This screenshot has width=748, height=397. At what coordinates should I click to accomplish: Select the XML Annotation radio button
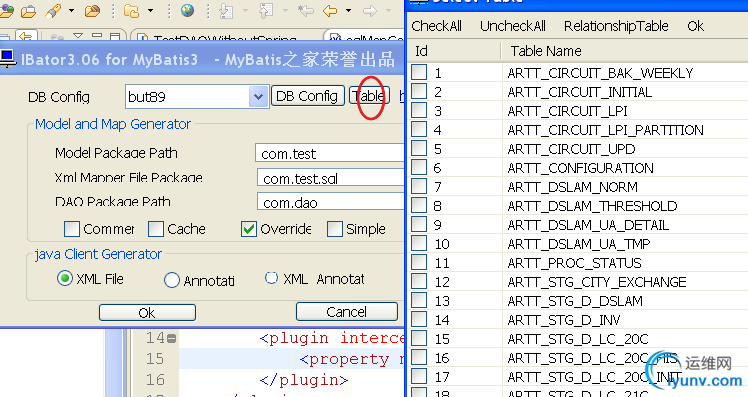(271, 278)
